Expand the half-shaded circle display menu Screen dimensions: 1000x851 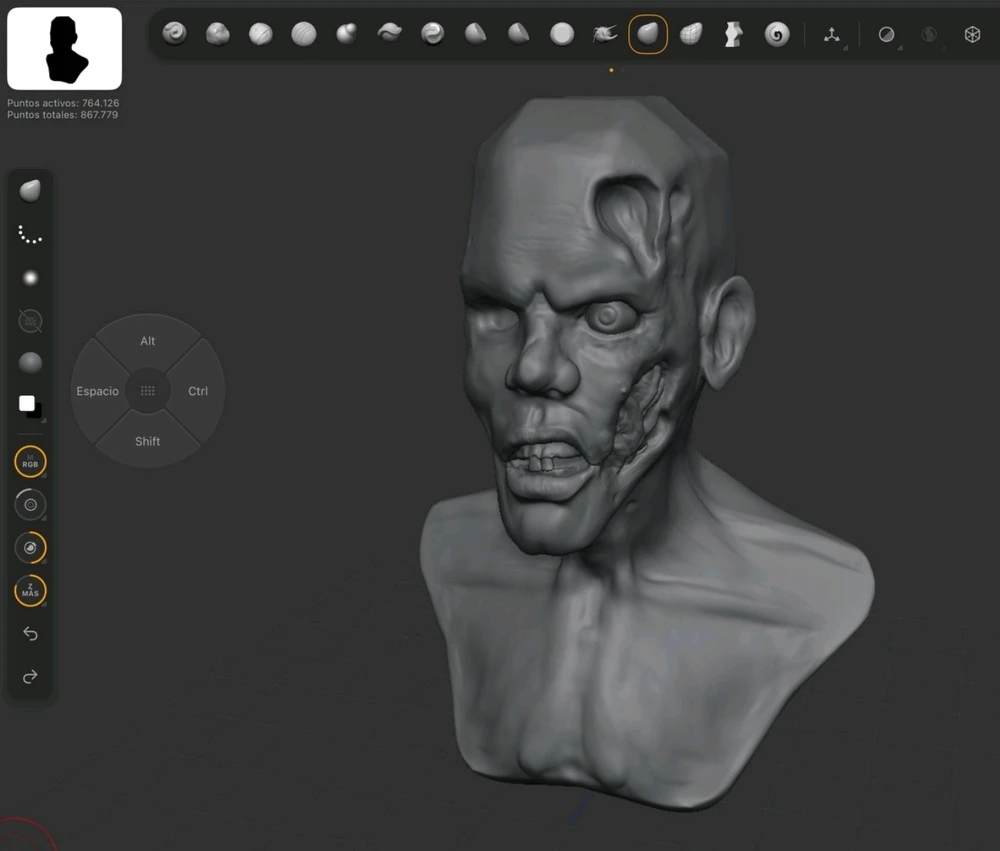pyautogui.click(x=886, y=35)
